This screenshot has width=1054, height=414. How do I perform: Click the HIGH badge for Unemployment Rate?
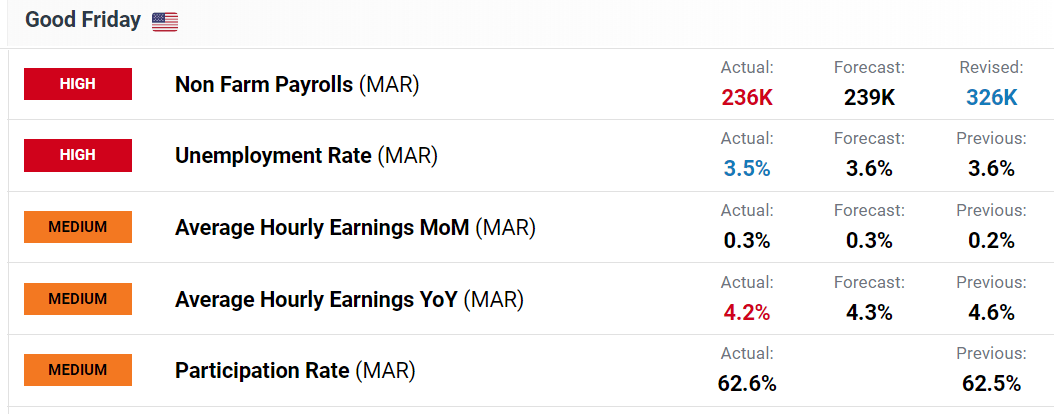click(x=78, y=155)
